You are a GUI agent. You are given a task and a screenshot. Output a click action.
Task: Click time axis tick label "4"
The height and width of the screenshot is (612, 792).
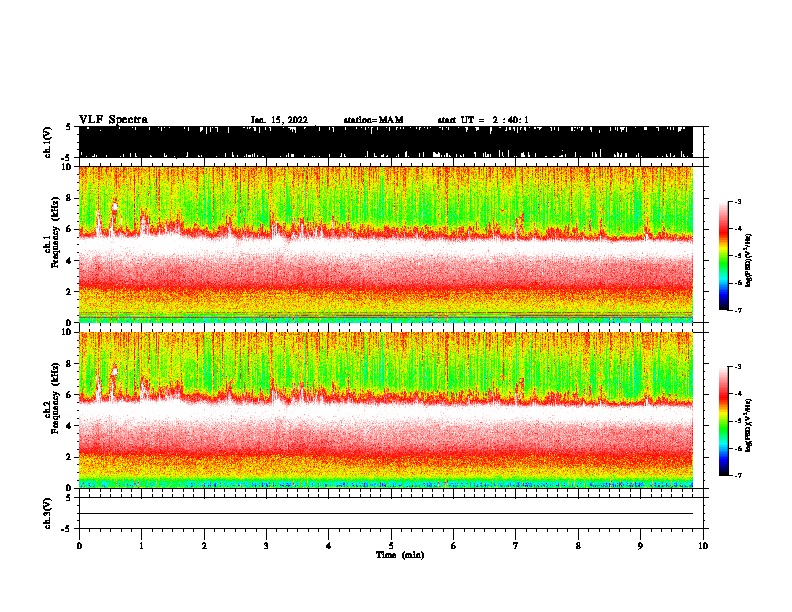tap(329, 546)
